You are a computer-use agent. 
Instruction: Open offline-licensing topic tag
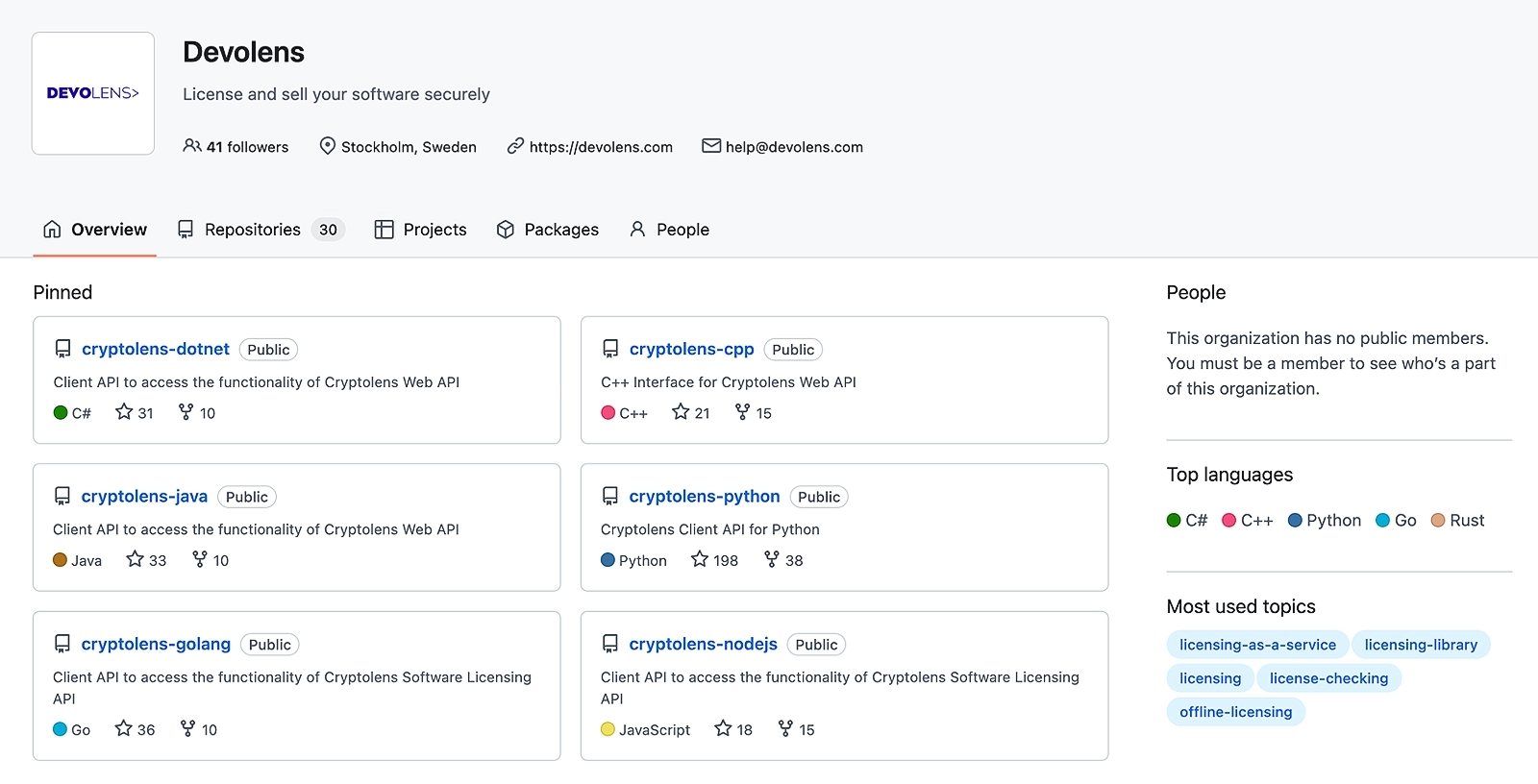pos(1235,712)
